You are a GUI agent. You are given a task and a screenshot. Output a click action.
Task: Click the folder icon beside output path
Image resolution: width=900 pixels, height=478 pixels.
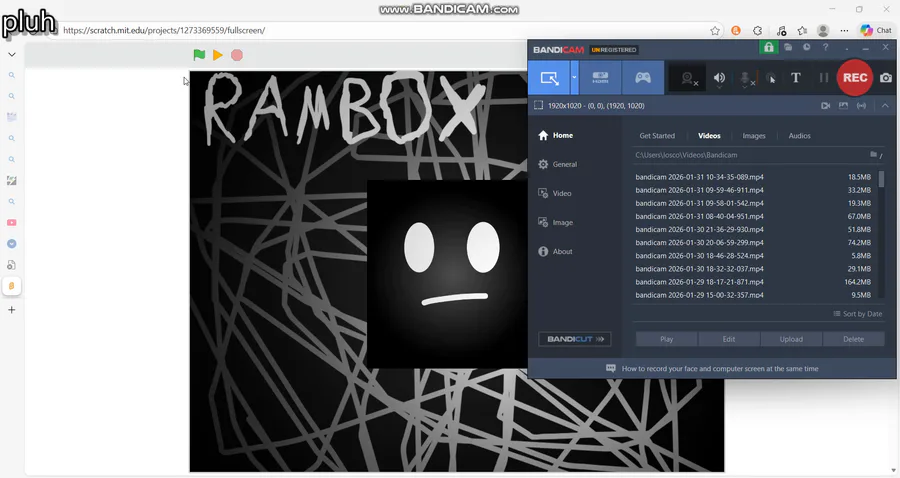tap(874, 154)
